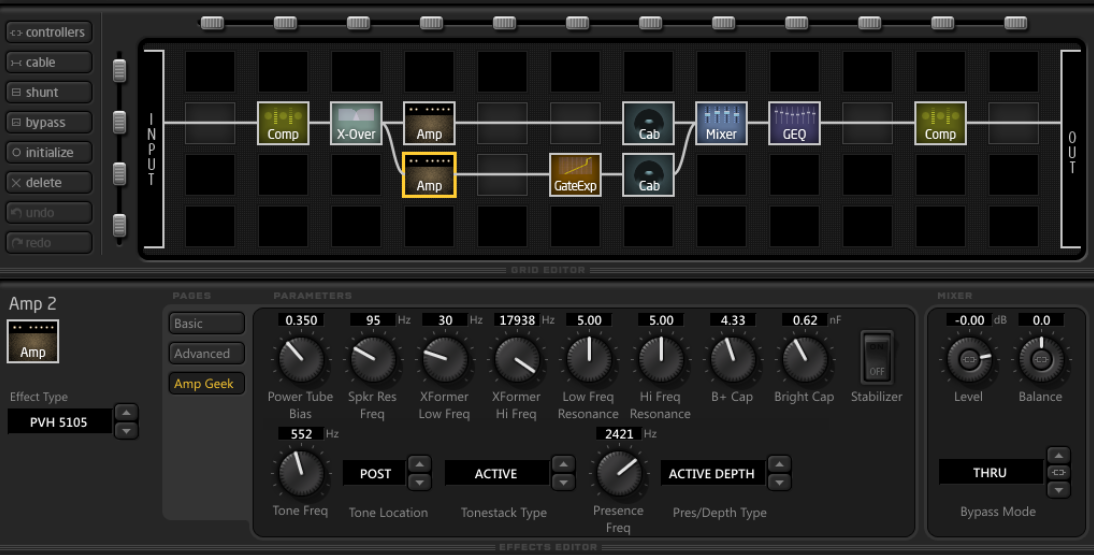Switch to the Amp Geek page
The width and height of the screenshot is (1094, 555).
207,383
